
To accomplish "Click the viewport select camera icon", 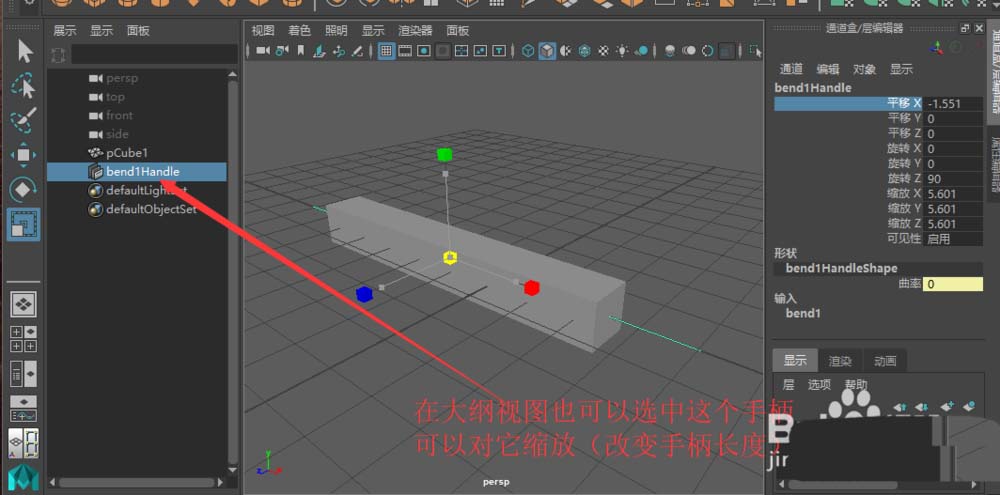I will pos(263,50).
